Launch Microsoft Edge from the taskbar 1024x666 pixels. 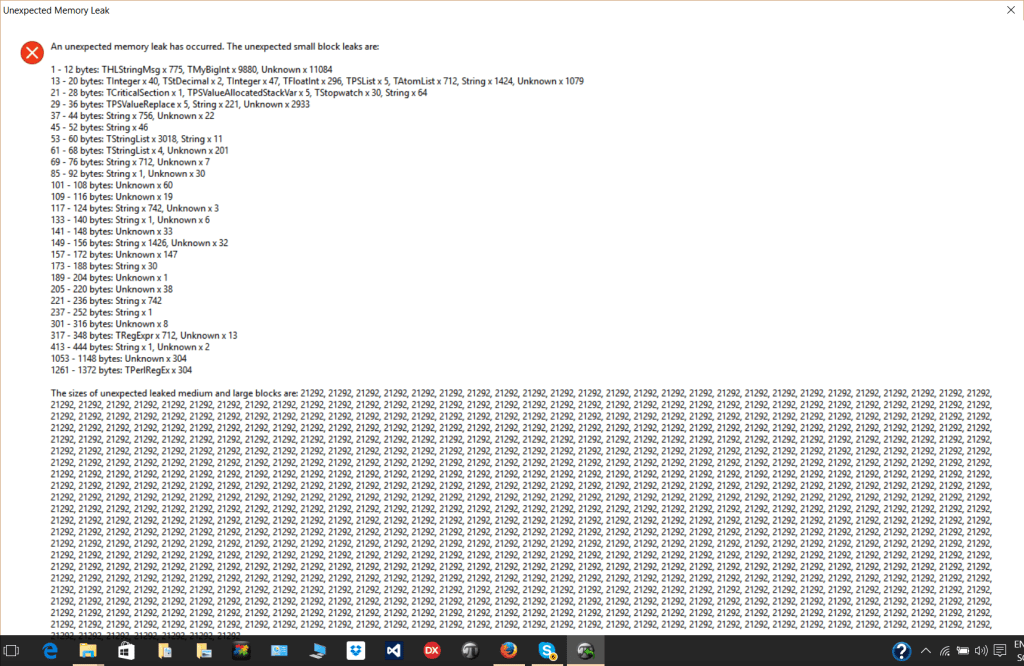point(50,651)
